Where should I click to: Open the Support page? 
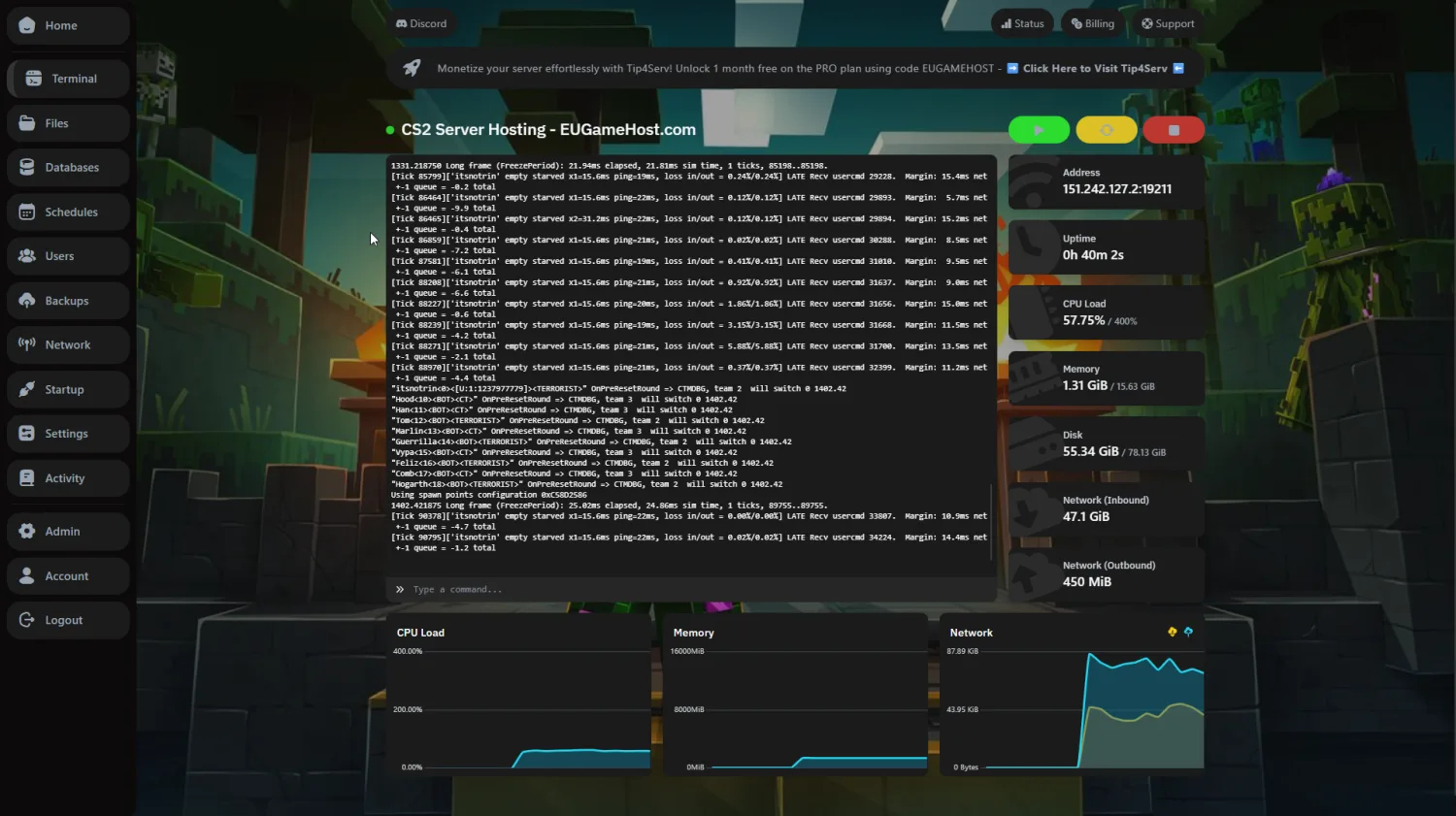pyautogui.click(x=1168, y=23)
